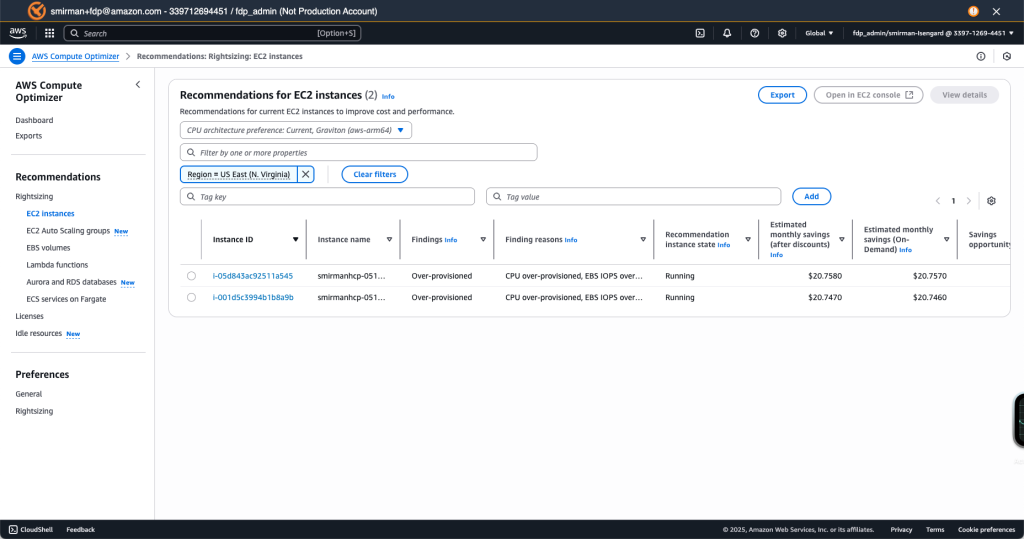Open the help question mark icon

tap(754, 33)
